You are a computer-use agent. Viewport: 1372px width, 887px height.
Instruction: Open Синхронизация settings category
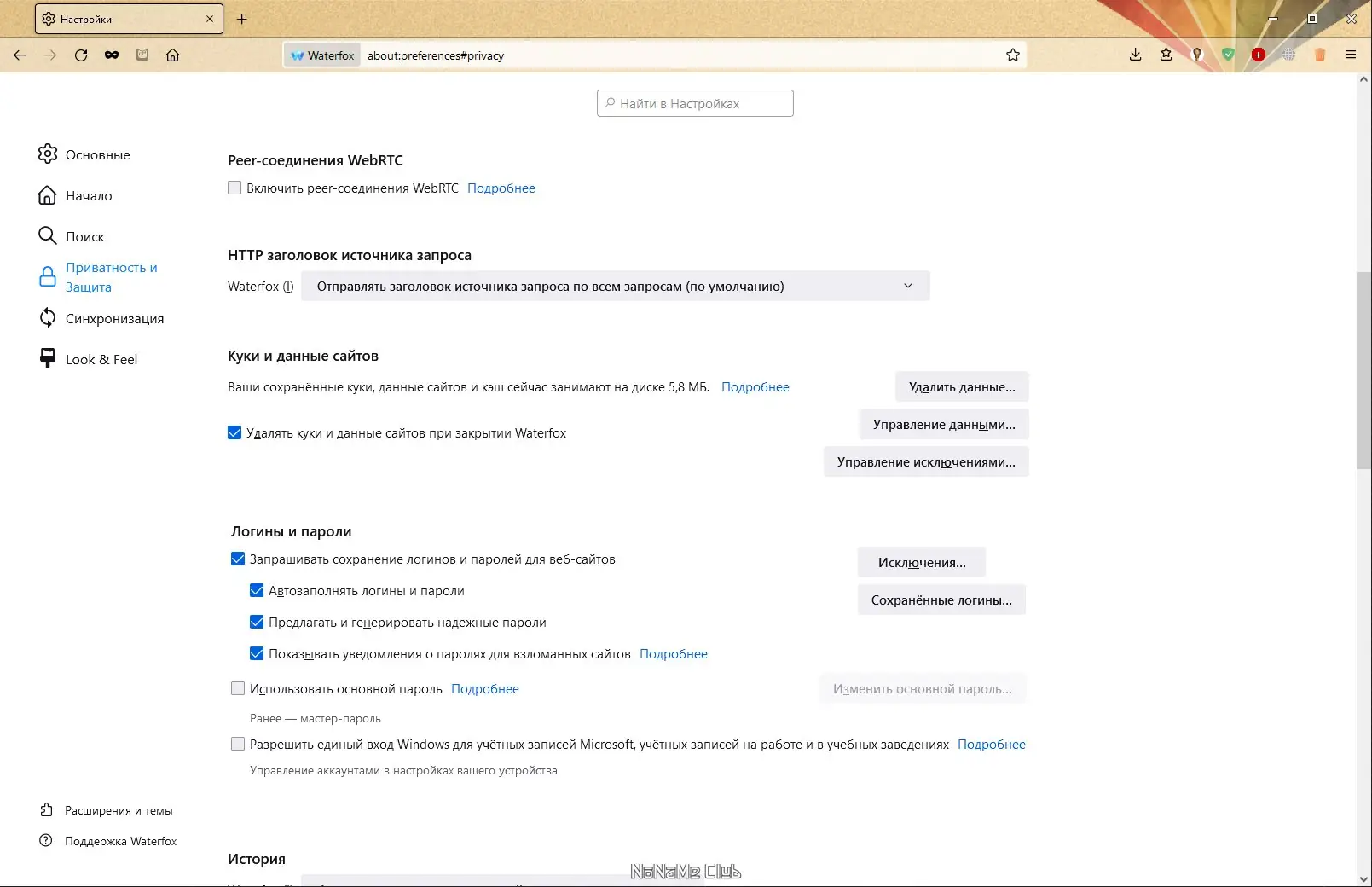pos(114,318)
